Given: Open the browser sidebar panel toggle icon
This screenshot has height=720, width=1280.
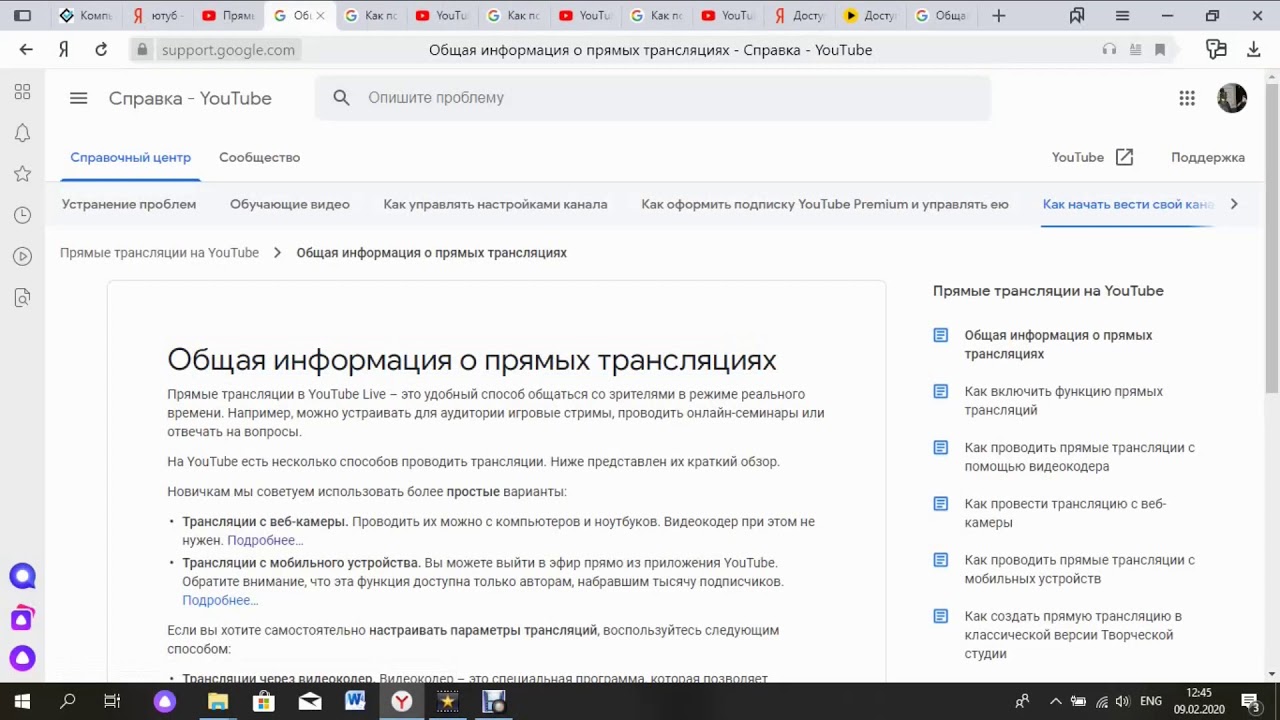Looking at the screenshot, I should click(22, 16).
